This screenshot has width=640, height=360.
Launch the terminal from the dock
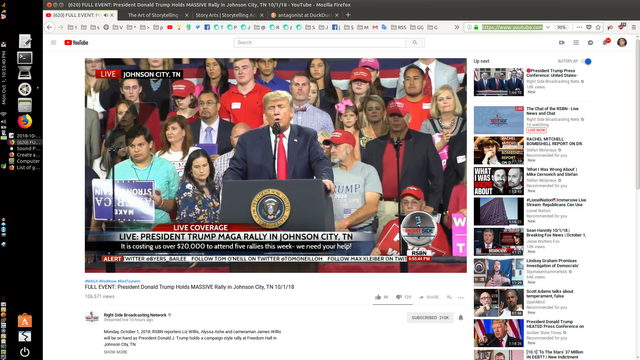[24, 58]
